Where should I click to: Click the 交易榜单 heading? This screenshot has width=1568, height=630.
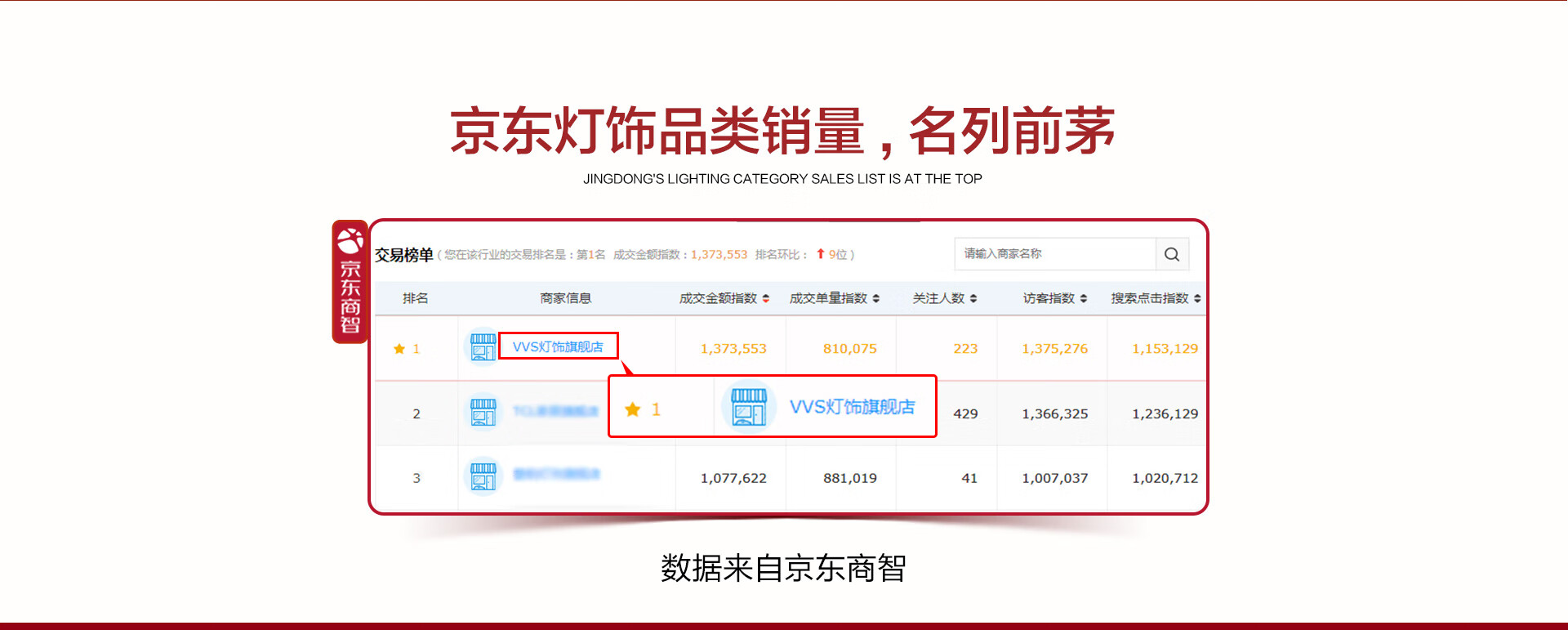pos(403,255)
